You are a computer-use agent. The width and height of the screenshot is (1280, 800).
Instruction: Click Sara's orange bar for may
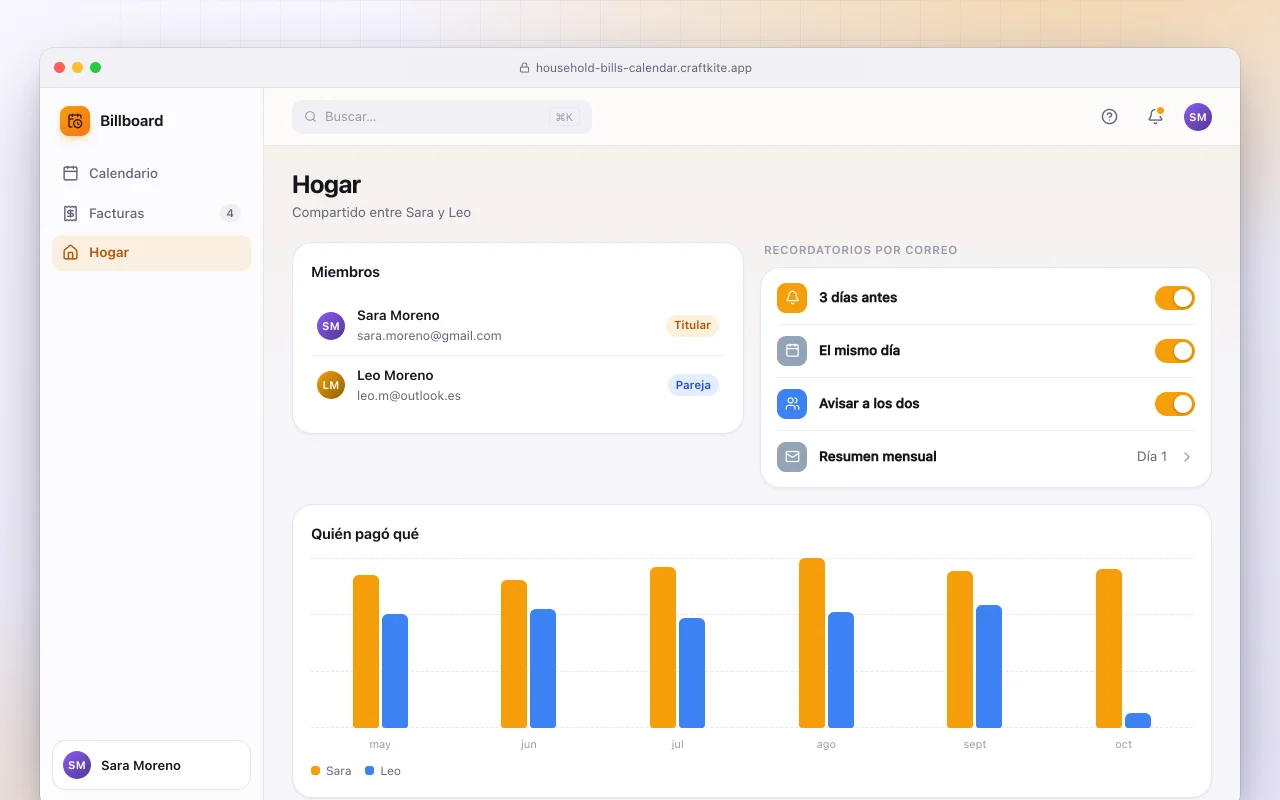366,651
